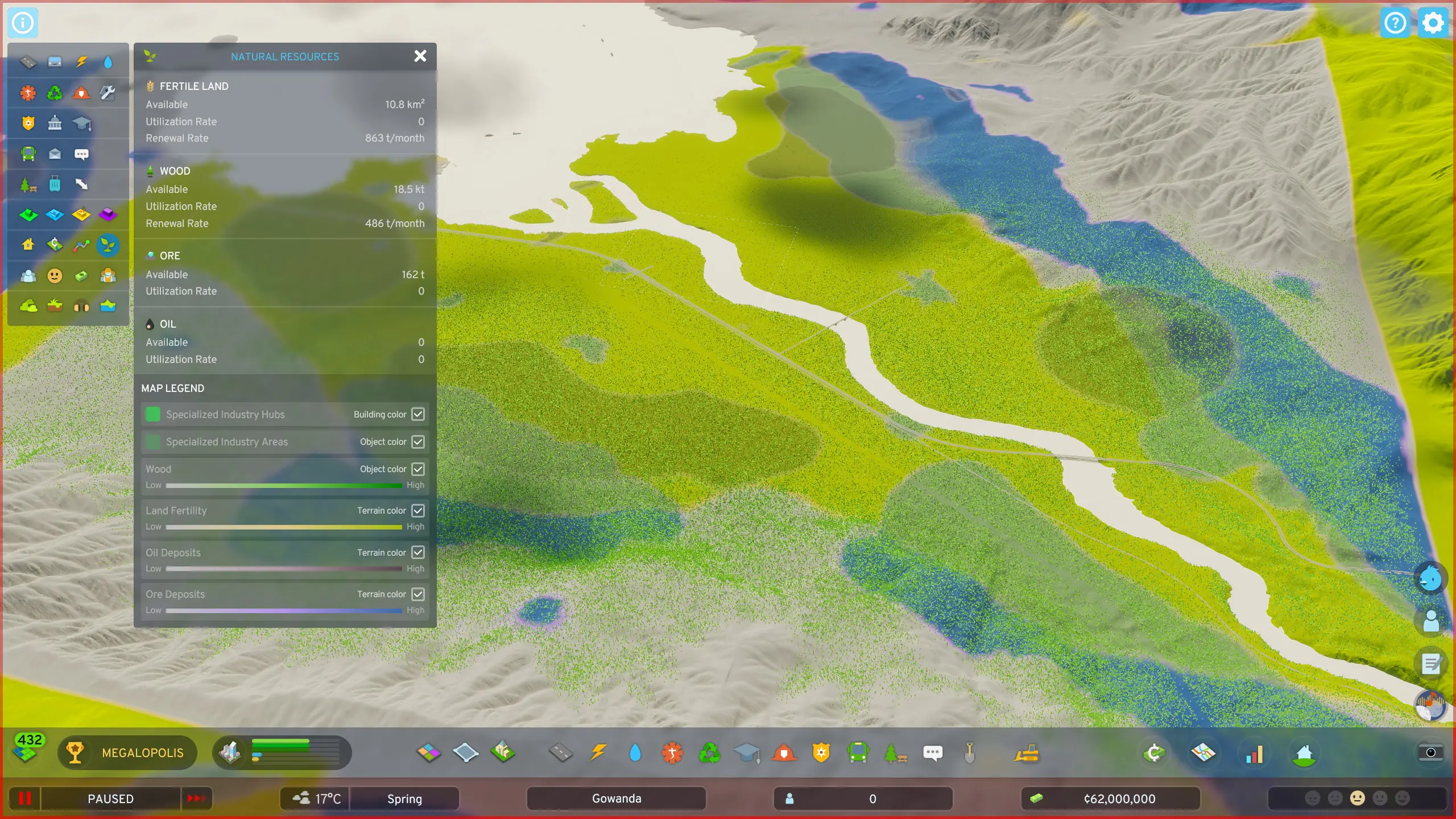Open the City Statistics bar chart
Screen dimensions: 1456x819
[x=1254, y=753]
